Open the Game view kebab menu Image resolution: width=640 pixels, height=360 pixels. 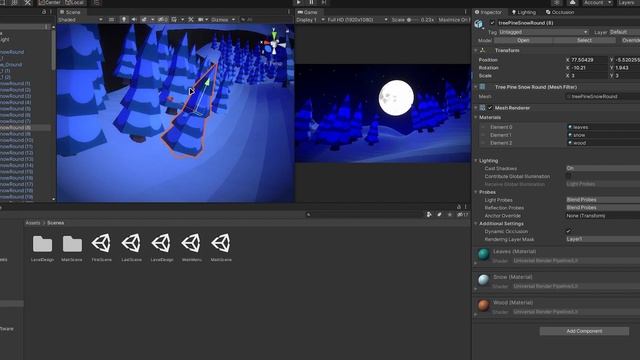465,12
